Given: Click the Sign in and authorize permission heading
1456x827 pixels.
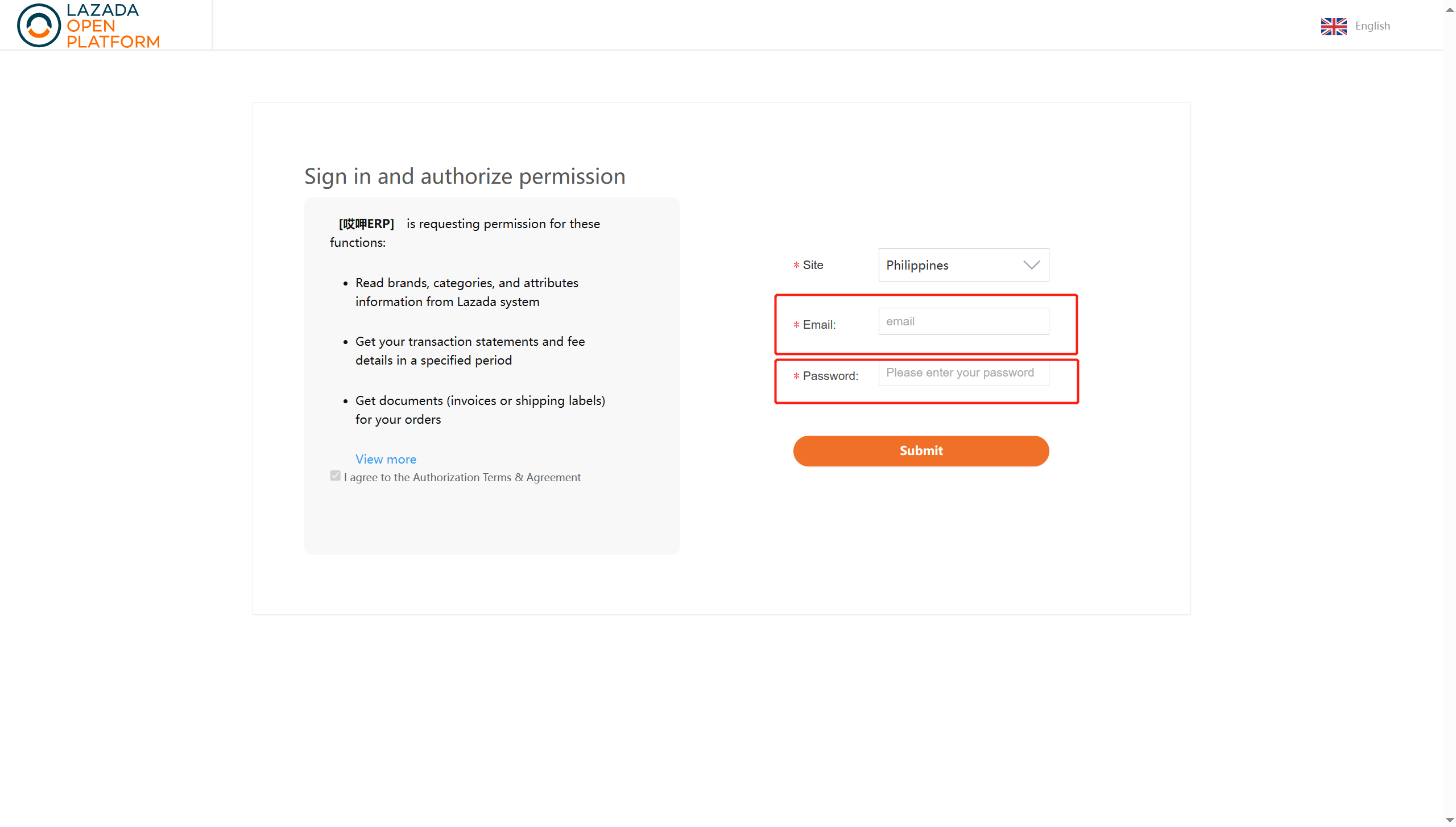Looking at the screenshot, I should 465,176.
